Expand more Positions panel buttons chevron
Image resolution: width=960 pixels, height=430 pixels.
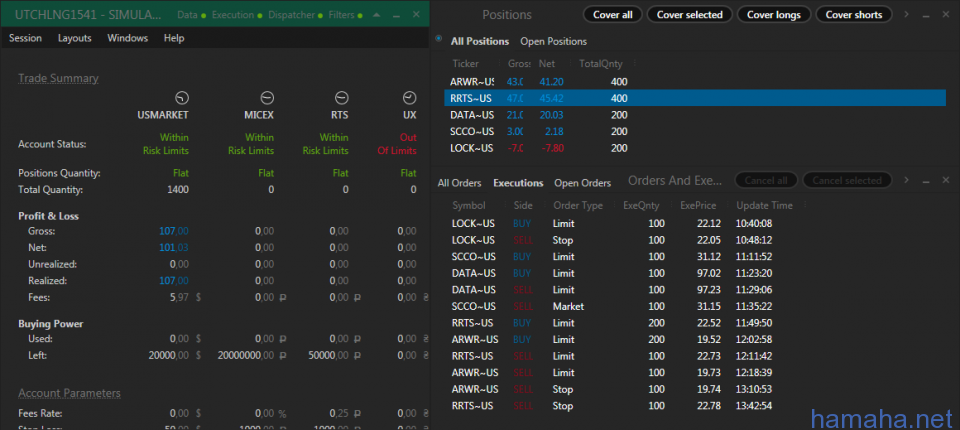(907, 14)
